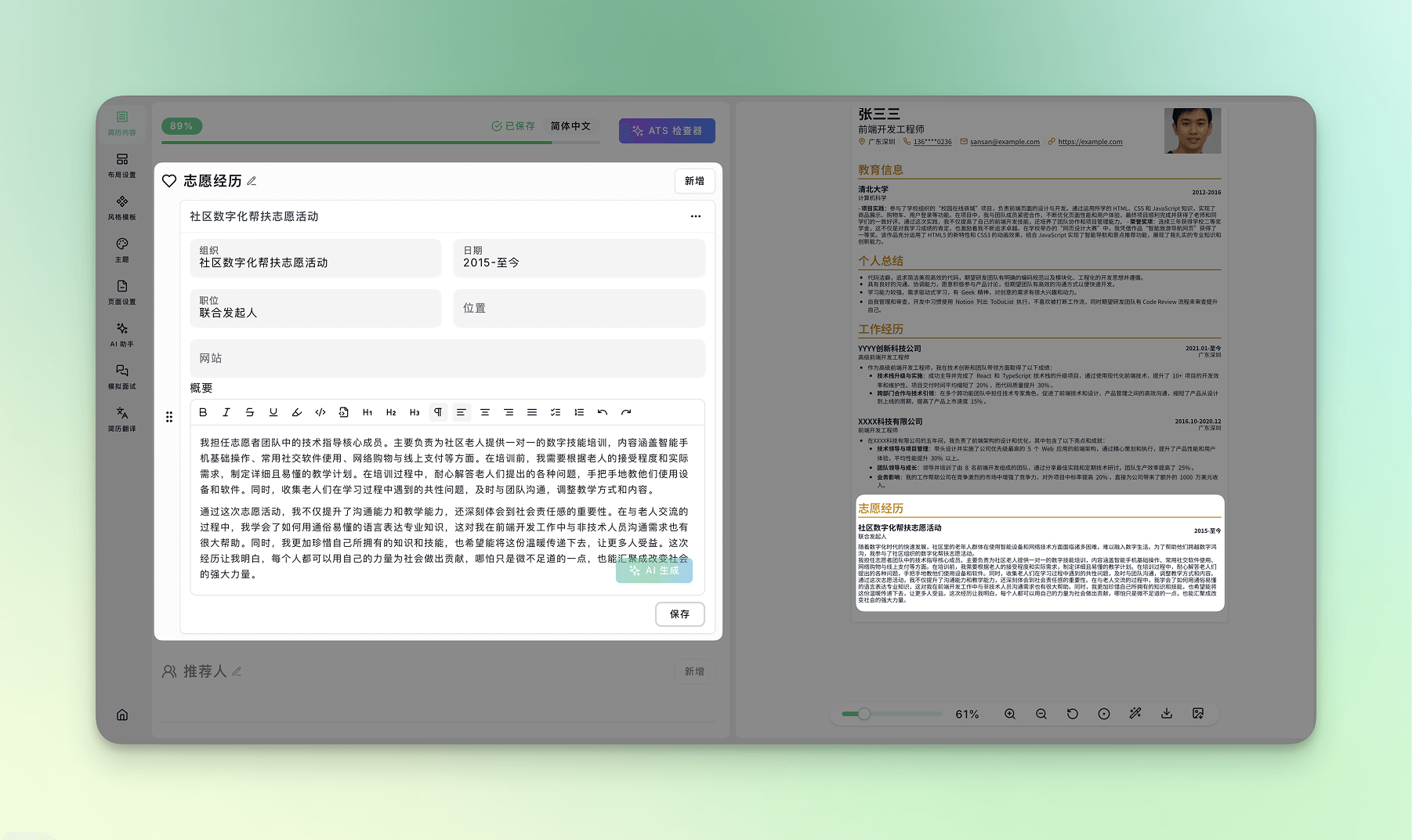
Task: Click the 保存 button
Action: 679,614
